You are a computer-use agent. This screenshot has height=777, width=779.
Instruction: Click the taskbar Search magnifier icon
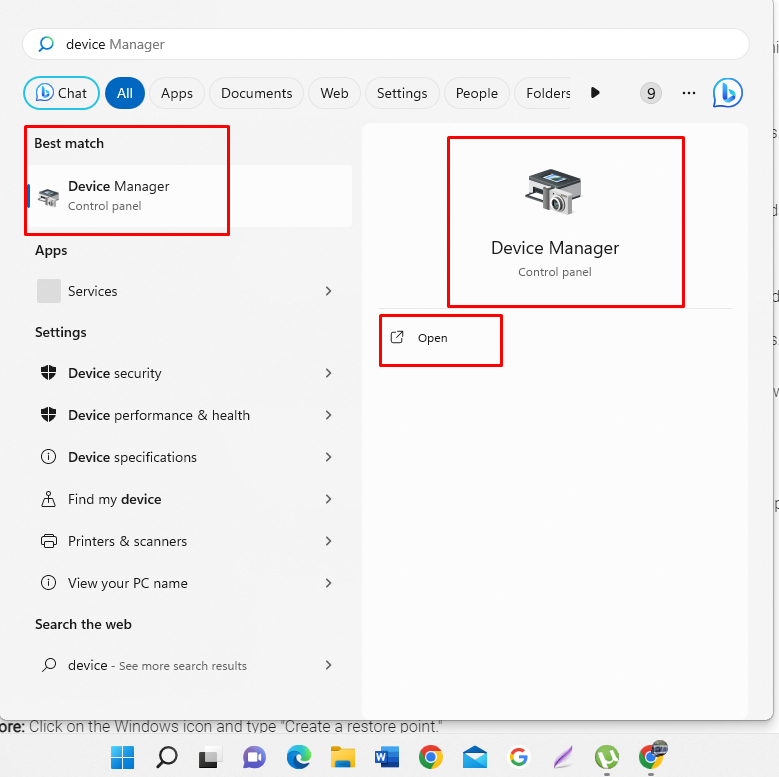[x=166, y=757]
